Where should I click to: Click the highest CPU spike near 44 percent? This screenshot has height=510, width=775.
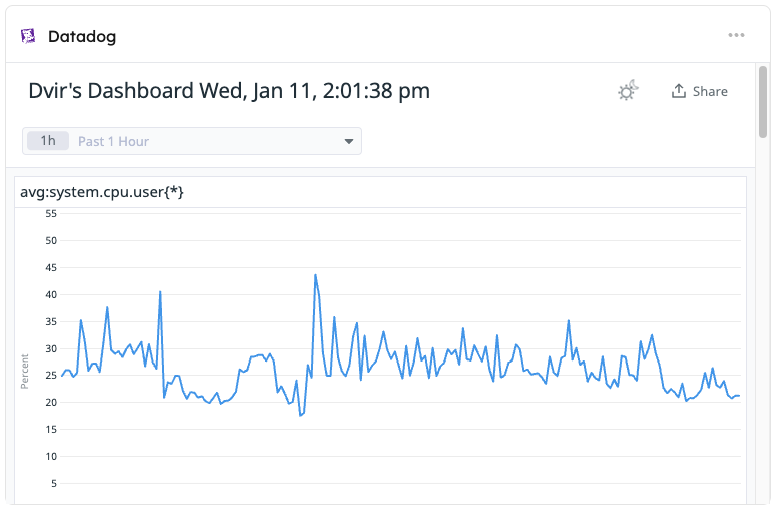click(315, 275)
